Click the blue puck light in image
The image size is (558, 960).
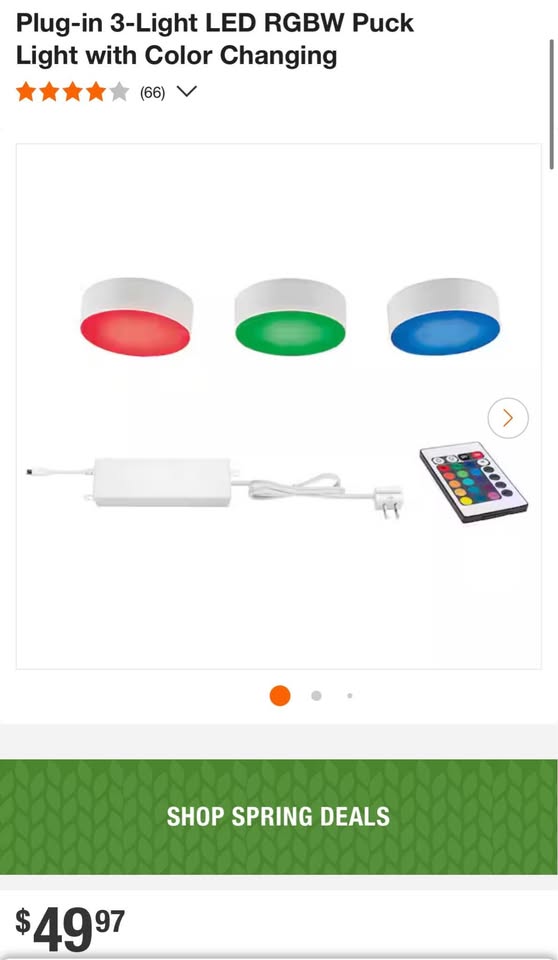tap(444, 317)
